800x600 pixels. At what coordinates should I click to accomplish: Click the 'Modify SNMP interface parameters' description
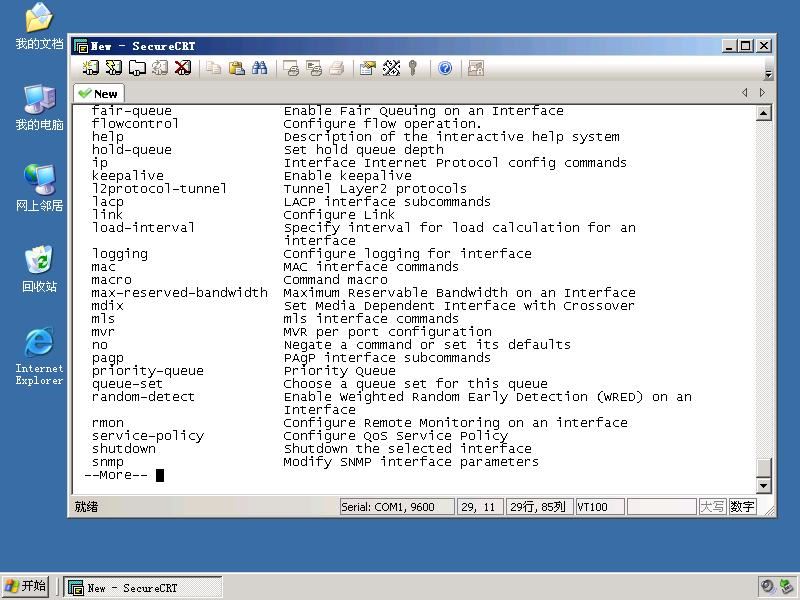(x=411, y=462)
